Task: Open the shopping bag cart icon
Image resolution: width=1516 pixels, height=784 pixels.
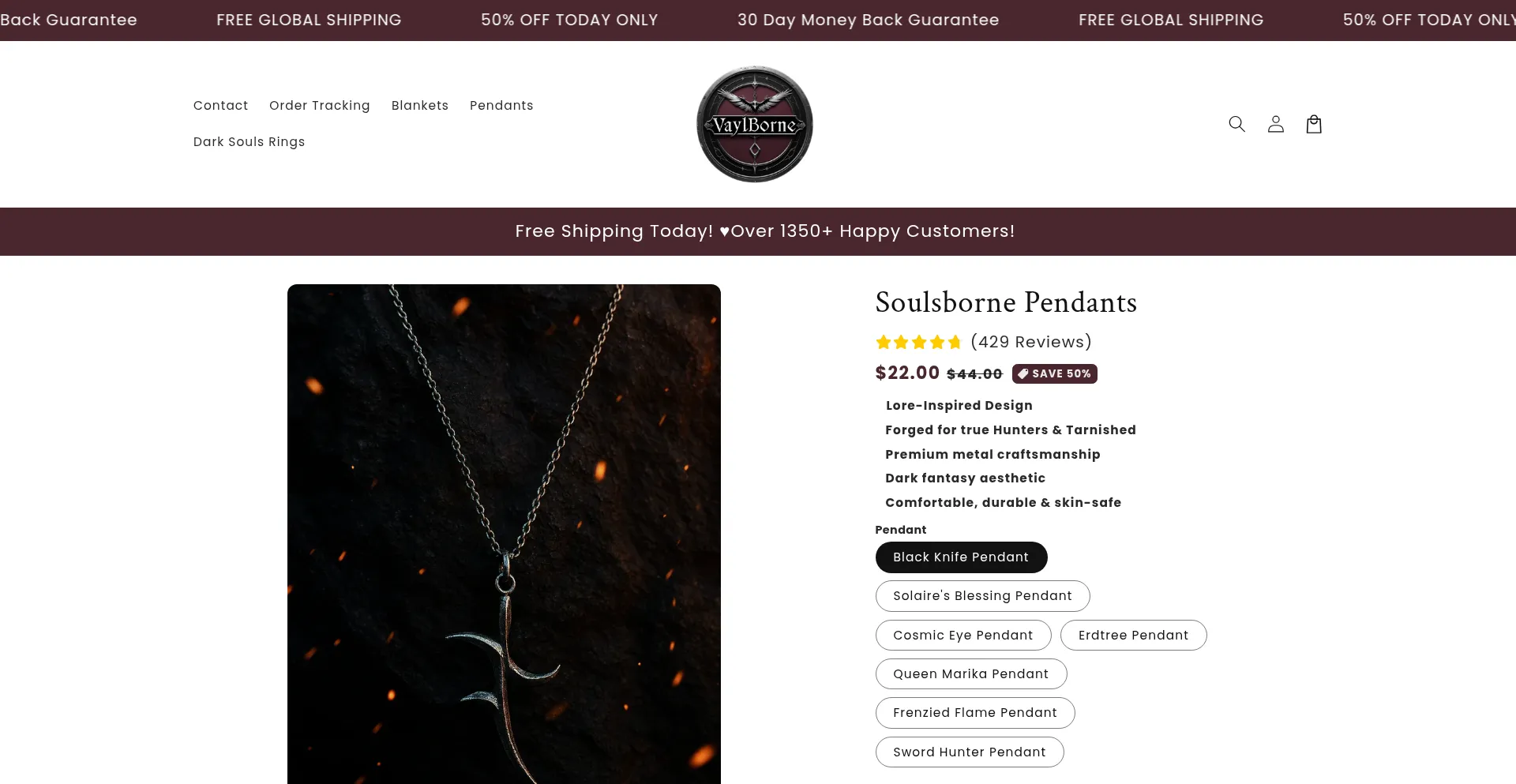Action: 1314,124
